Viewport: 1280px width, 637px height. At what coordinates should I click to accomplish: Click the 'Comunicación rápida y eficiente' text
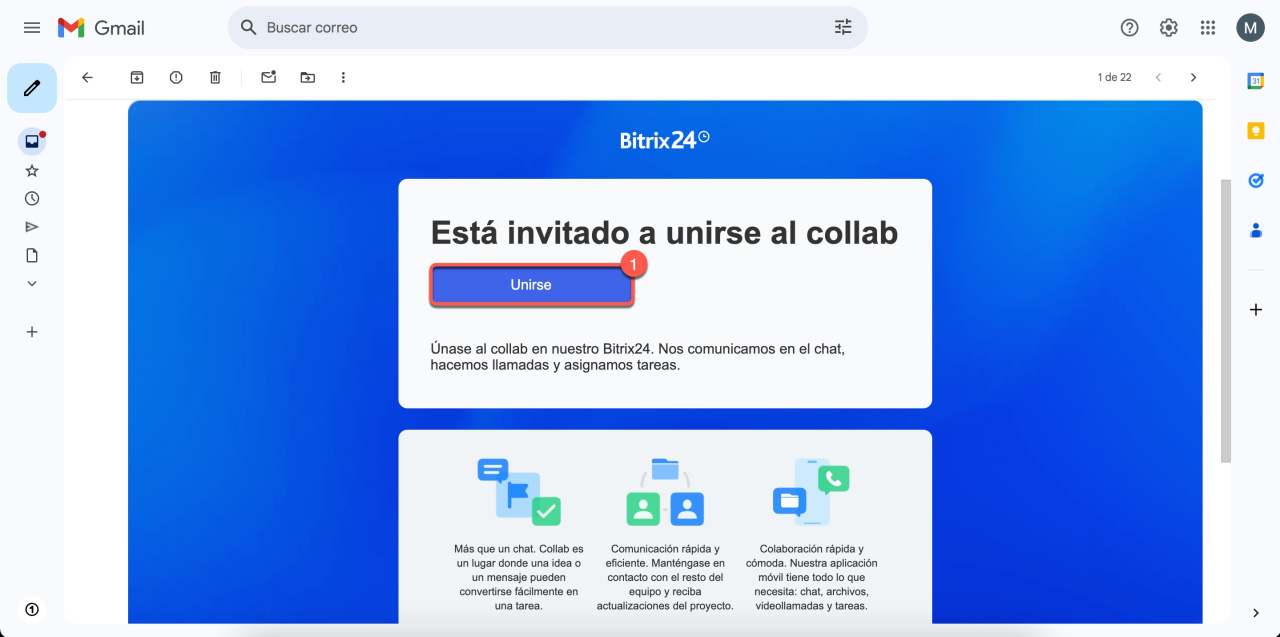(665, 577)
